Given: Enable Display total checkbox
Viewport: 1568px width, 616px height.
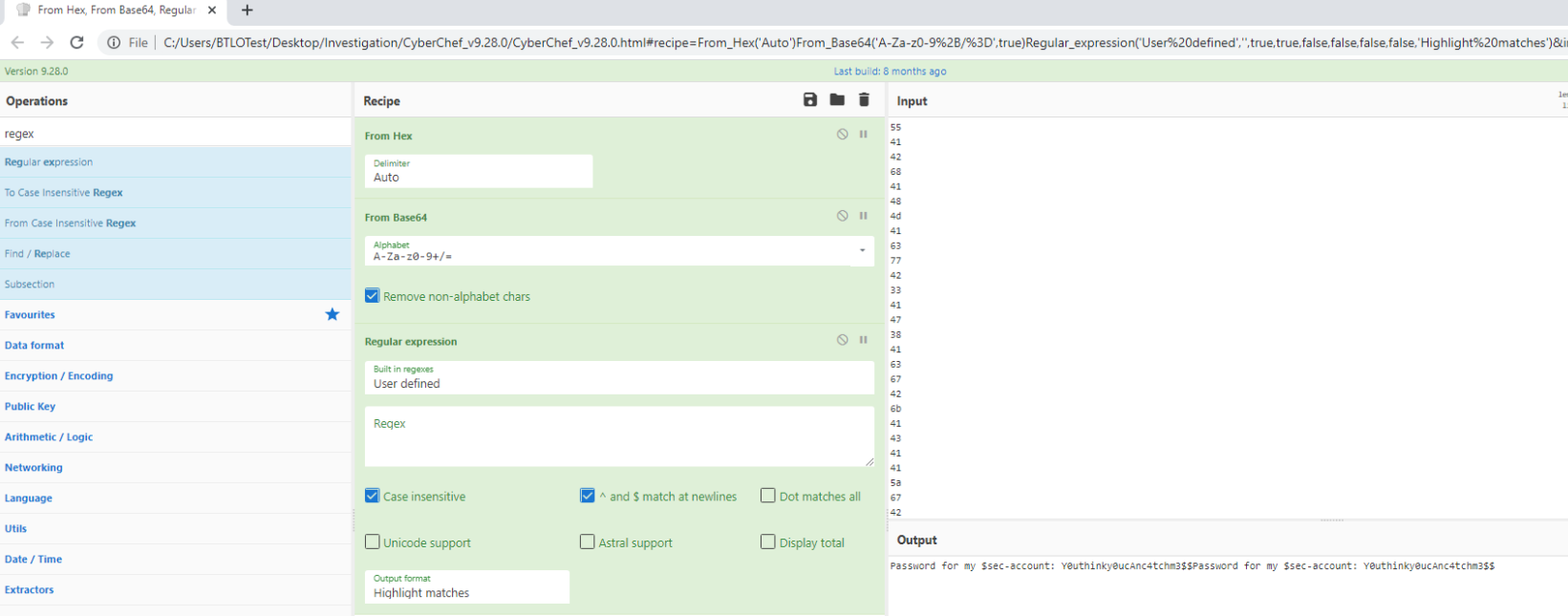Looking at the screenshot, I should click(767, 542).
